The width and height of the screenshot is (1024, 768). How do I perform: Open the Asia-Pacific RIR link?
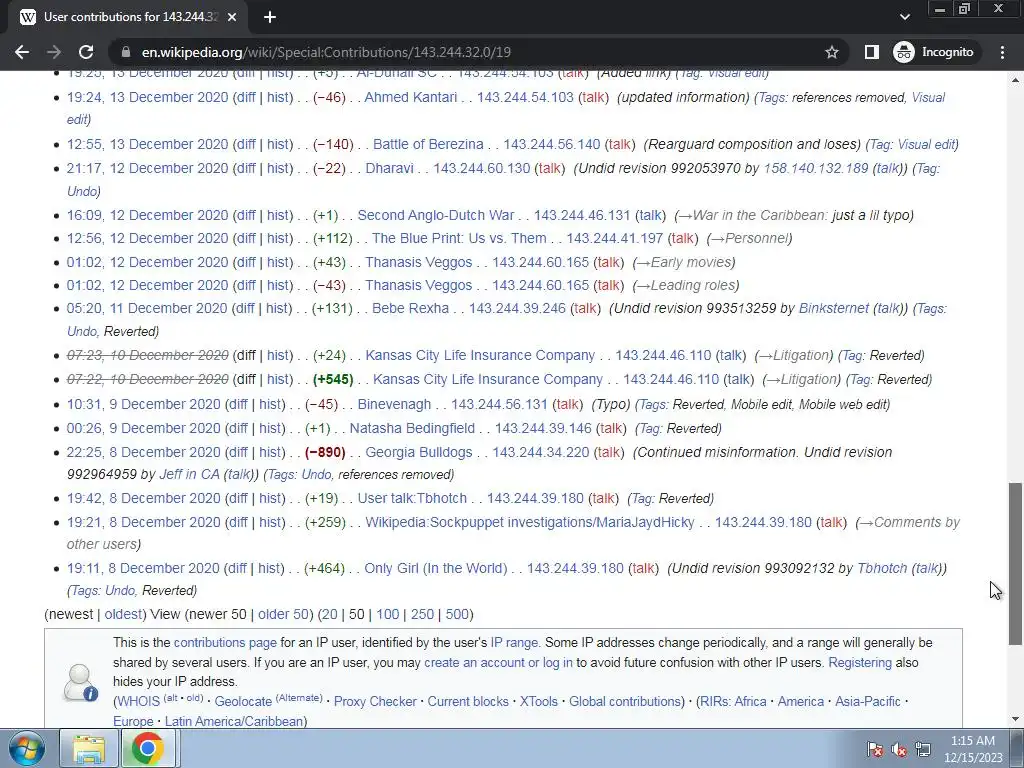[x=867, y=701]
